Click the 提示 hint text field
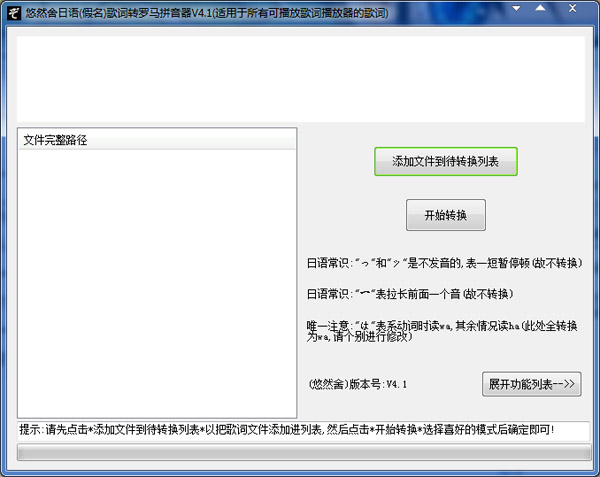 coord(300,430)
